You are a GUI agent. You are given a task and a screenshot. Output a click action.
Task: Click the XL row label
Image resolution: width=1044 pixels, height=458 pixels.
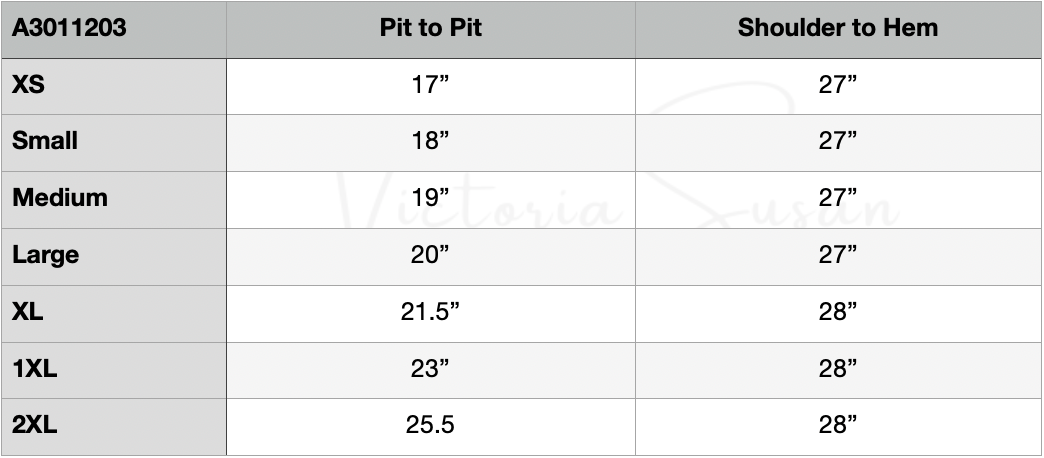click(x=28, y=312)
